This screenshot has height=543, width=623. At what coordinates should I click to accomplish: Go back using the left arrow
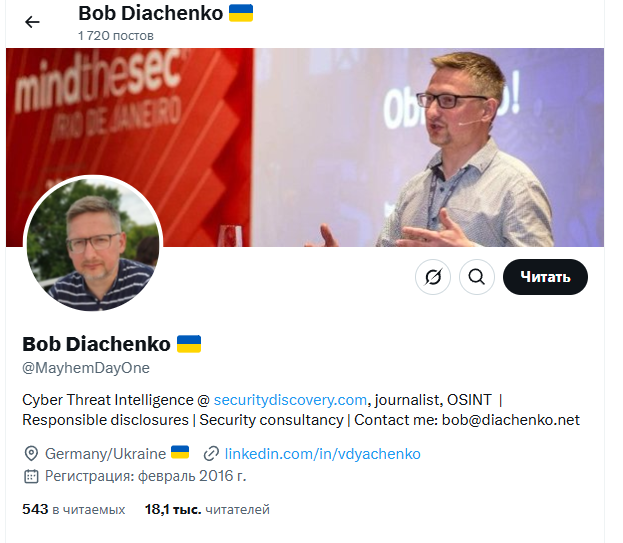pyautogui.click(x=32, y=22)
